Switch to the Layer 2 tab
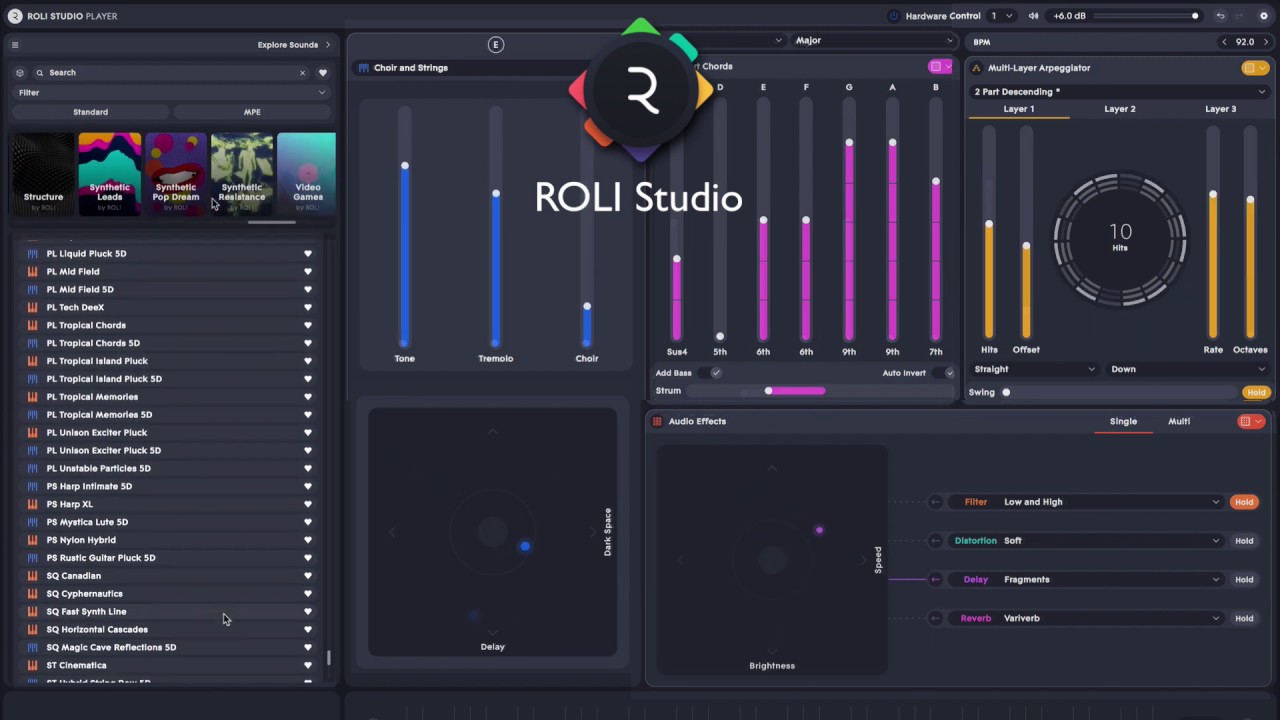This screenshot has width=1280, height=720. coord(1120,109)
